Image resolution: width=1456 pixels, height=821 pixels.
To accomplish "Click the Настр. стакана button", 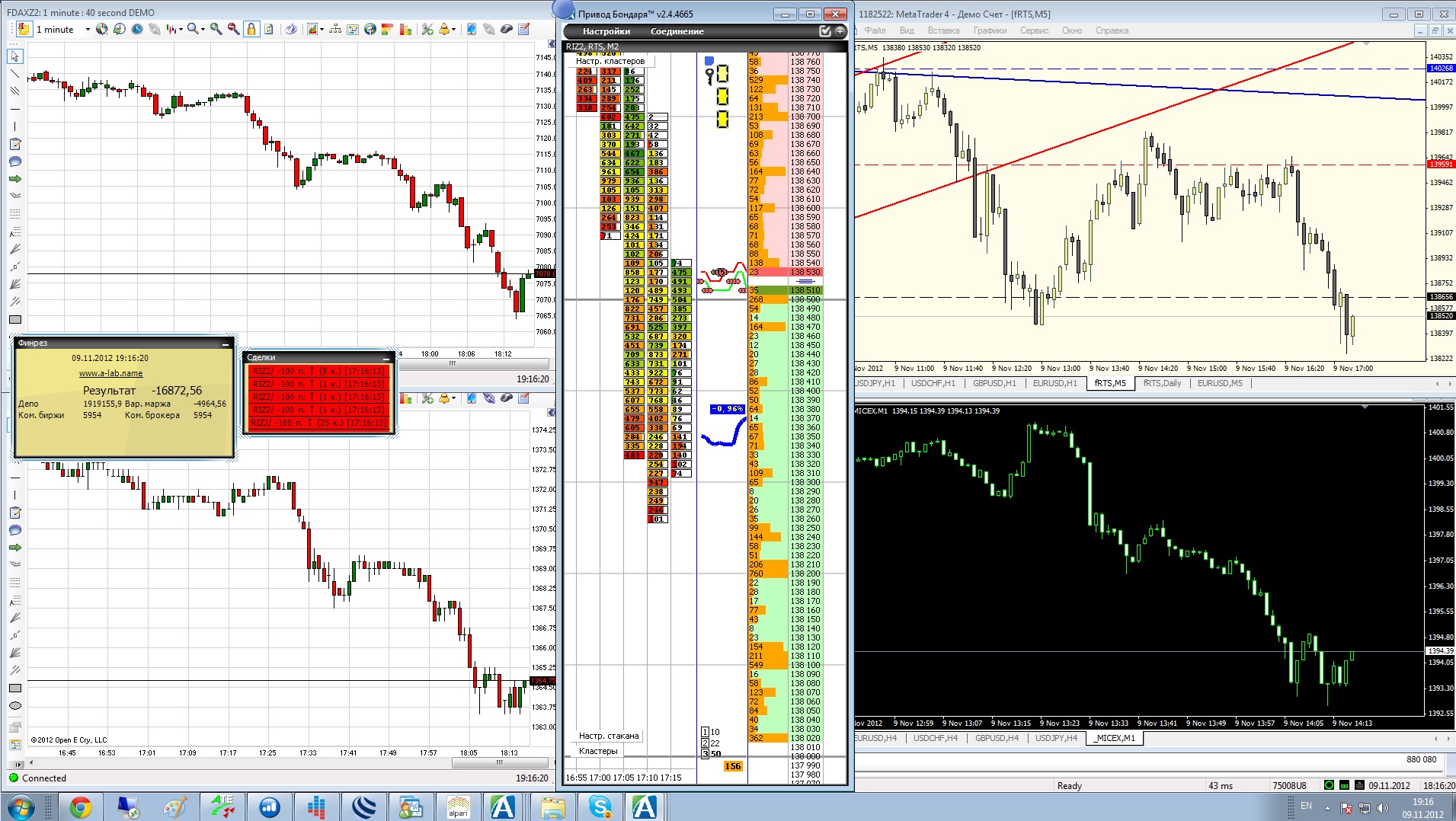I will [x=609, y=736].
